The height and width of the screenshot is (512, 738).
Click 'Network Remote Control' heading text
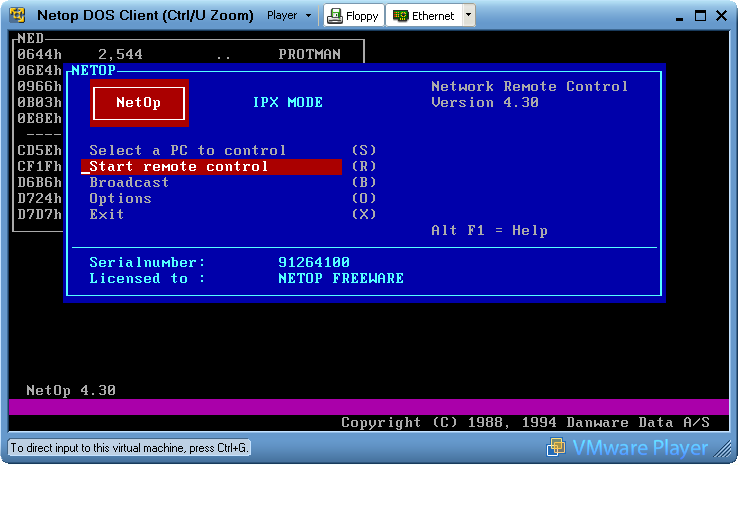529,86
